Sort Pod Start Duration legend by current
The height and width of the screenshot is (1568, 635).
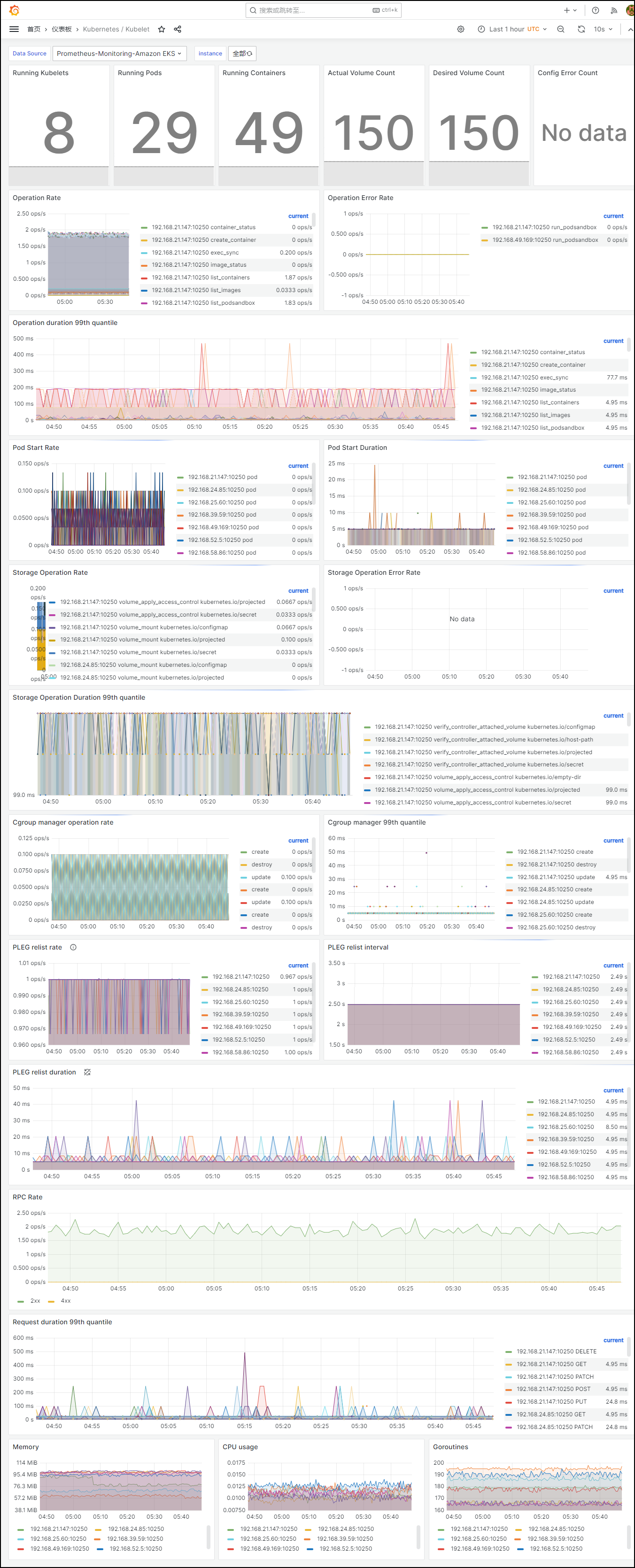(x=613, y=466)
